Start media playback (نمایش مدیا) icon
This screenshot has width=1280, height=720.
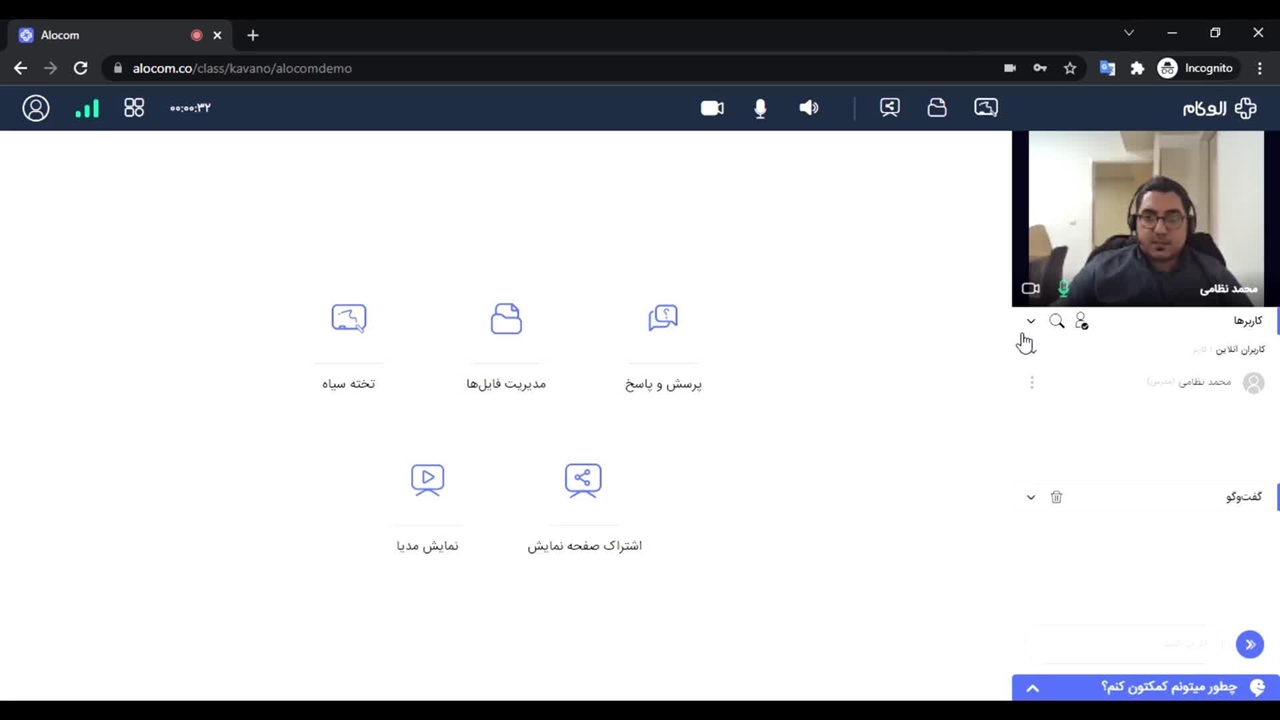pos(427,480)
